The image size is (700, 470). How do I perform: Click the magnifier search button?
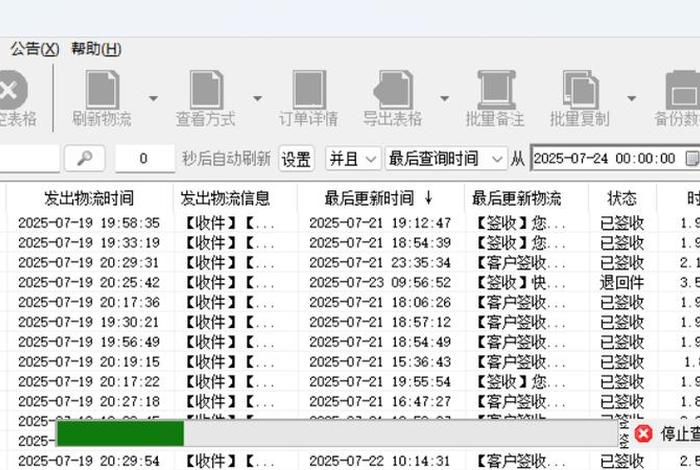coord(84,158)
